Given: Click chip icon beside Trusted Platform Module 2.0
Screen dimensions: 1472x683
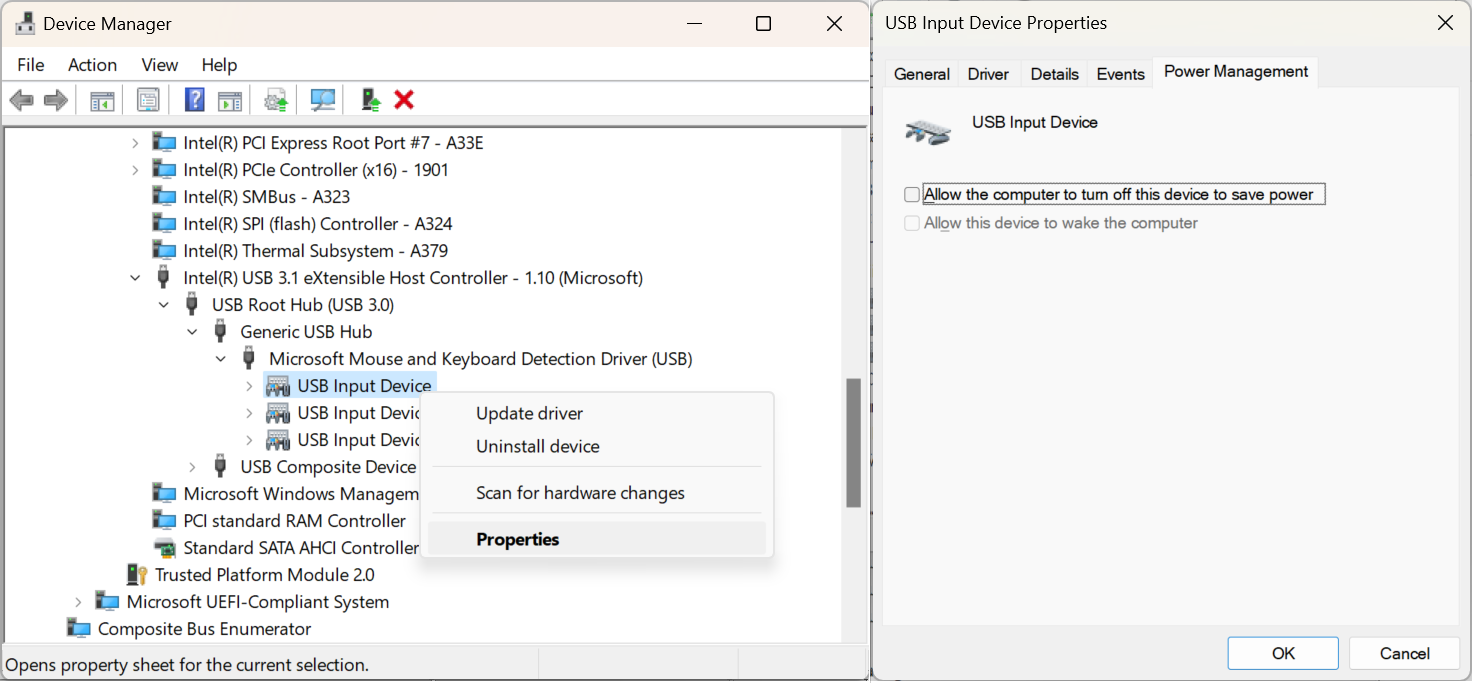Looking at the screenshot, I should click(x=136, y=575).
